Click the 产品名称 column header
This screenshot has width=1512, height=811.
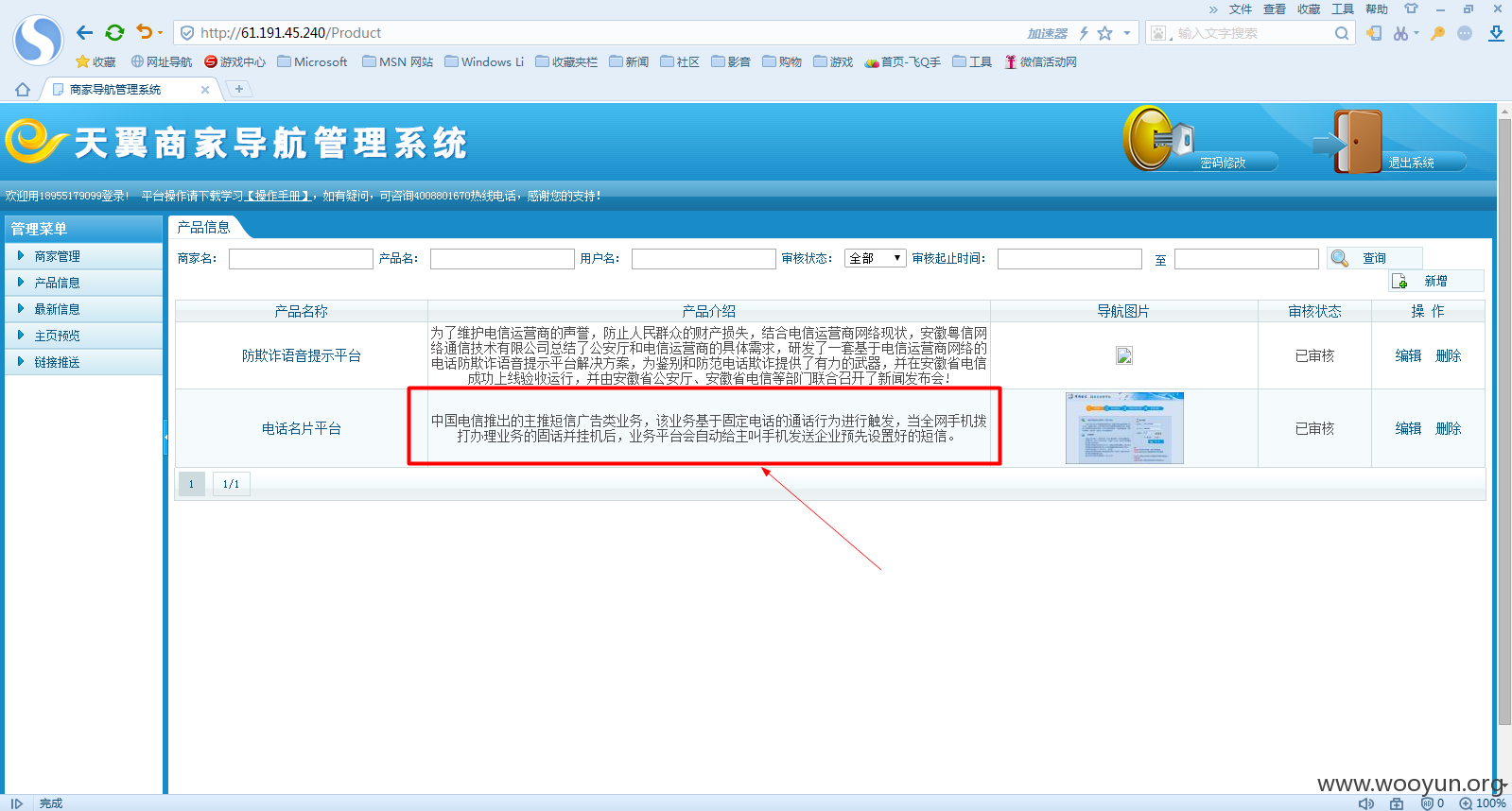tap(301, 311)
